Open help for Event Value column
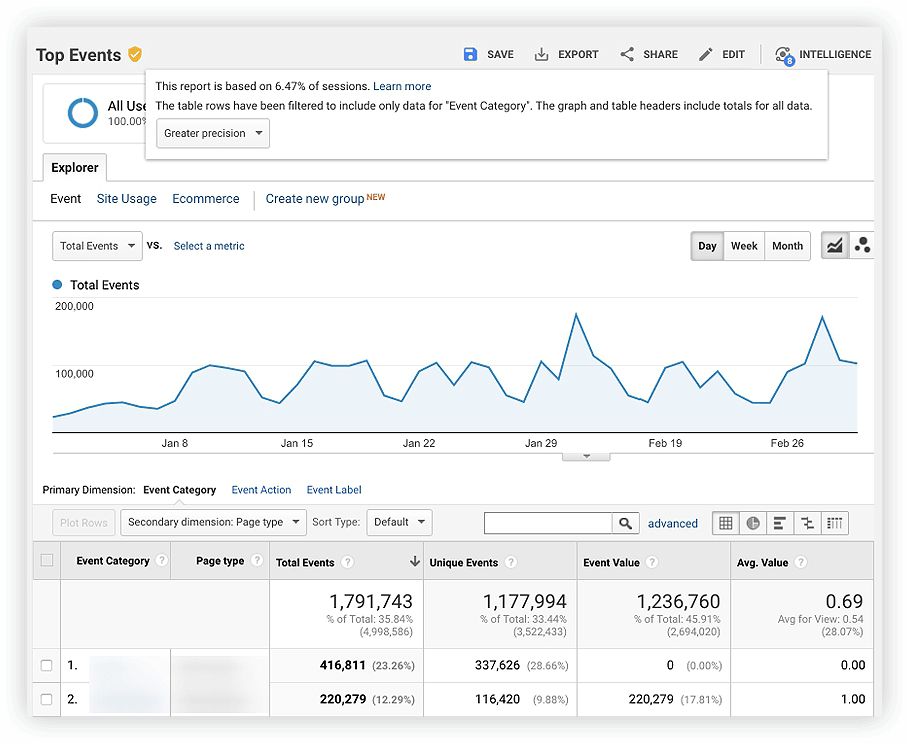This screenshot has width=909, height=744. coord(652,562)
